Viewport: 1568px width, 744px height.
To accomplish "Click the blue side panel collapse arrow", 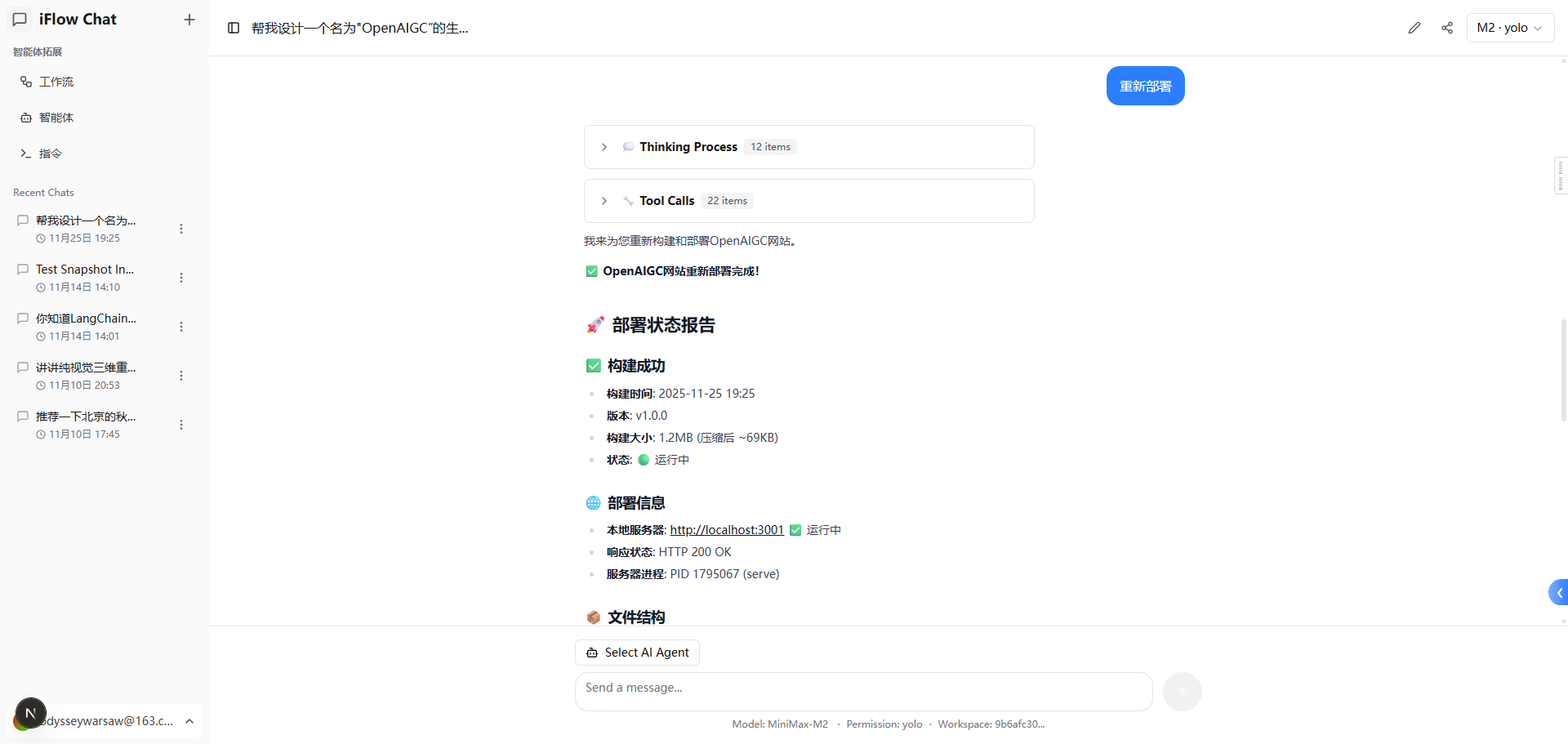I will pyautogui.click(x=1558, y=593).
